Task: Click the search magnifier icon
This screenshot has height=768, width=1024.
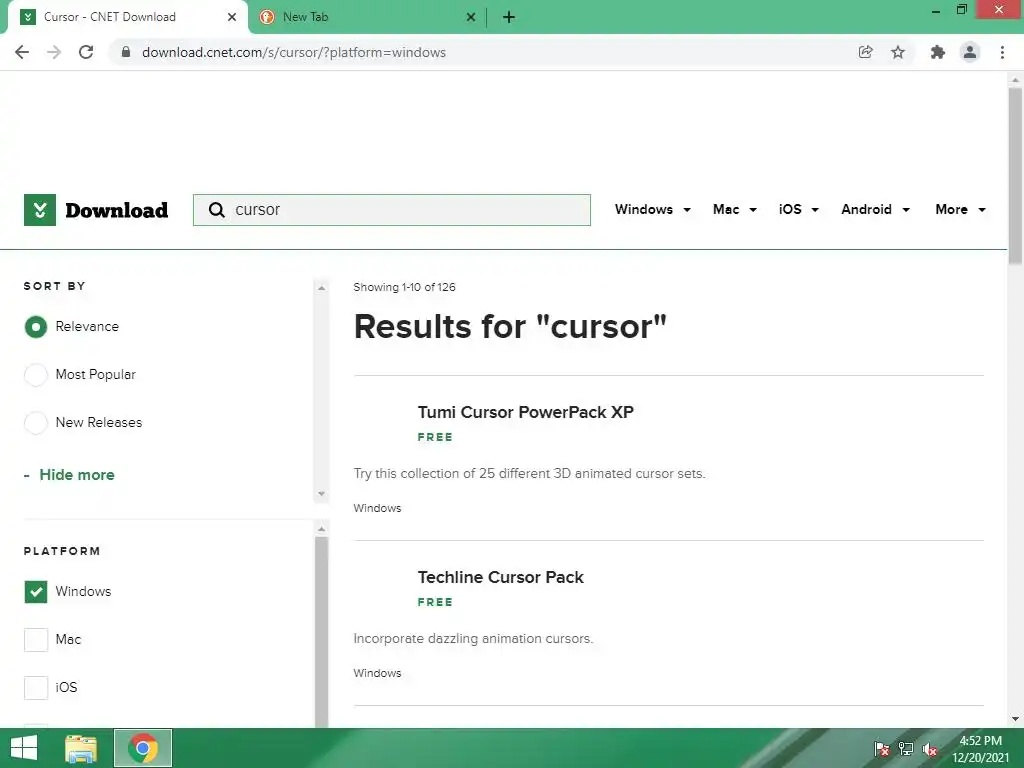Action: tap(216, 210)
